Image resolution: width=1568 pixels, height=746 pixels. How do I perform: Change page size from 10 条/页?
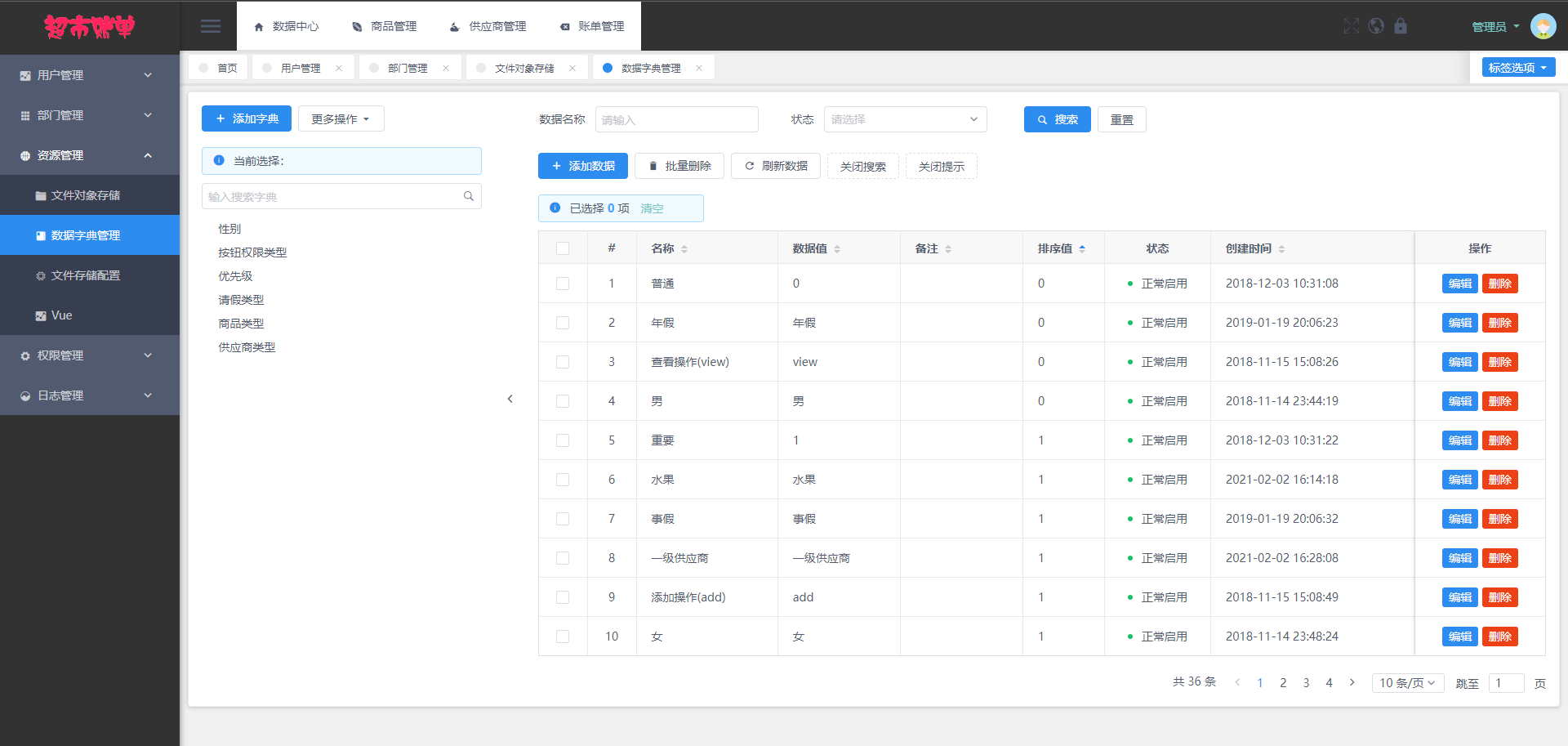click(x=1408, y=683)
